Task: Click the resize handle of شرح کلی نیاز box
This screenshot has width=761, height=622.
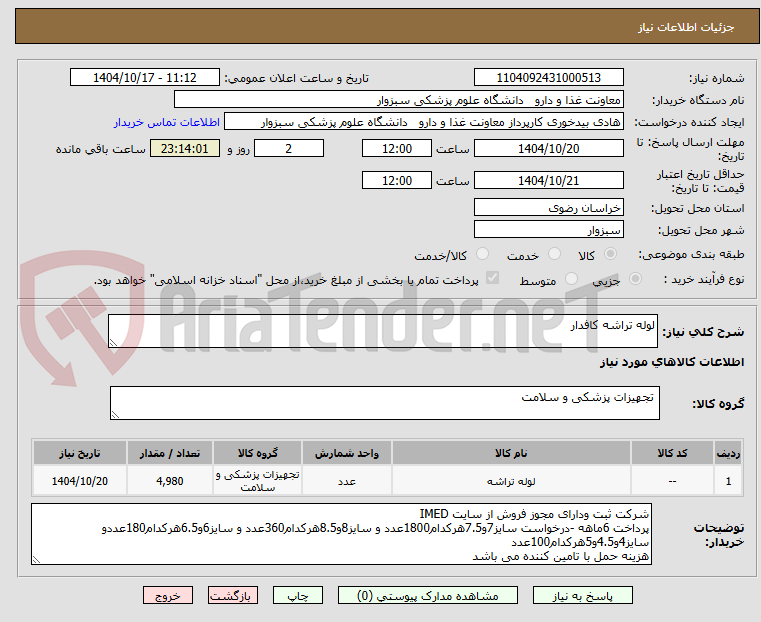Action: [x=113, y=343]
